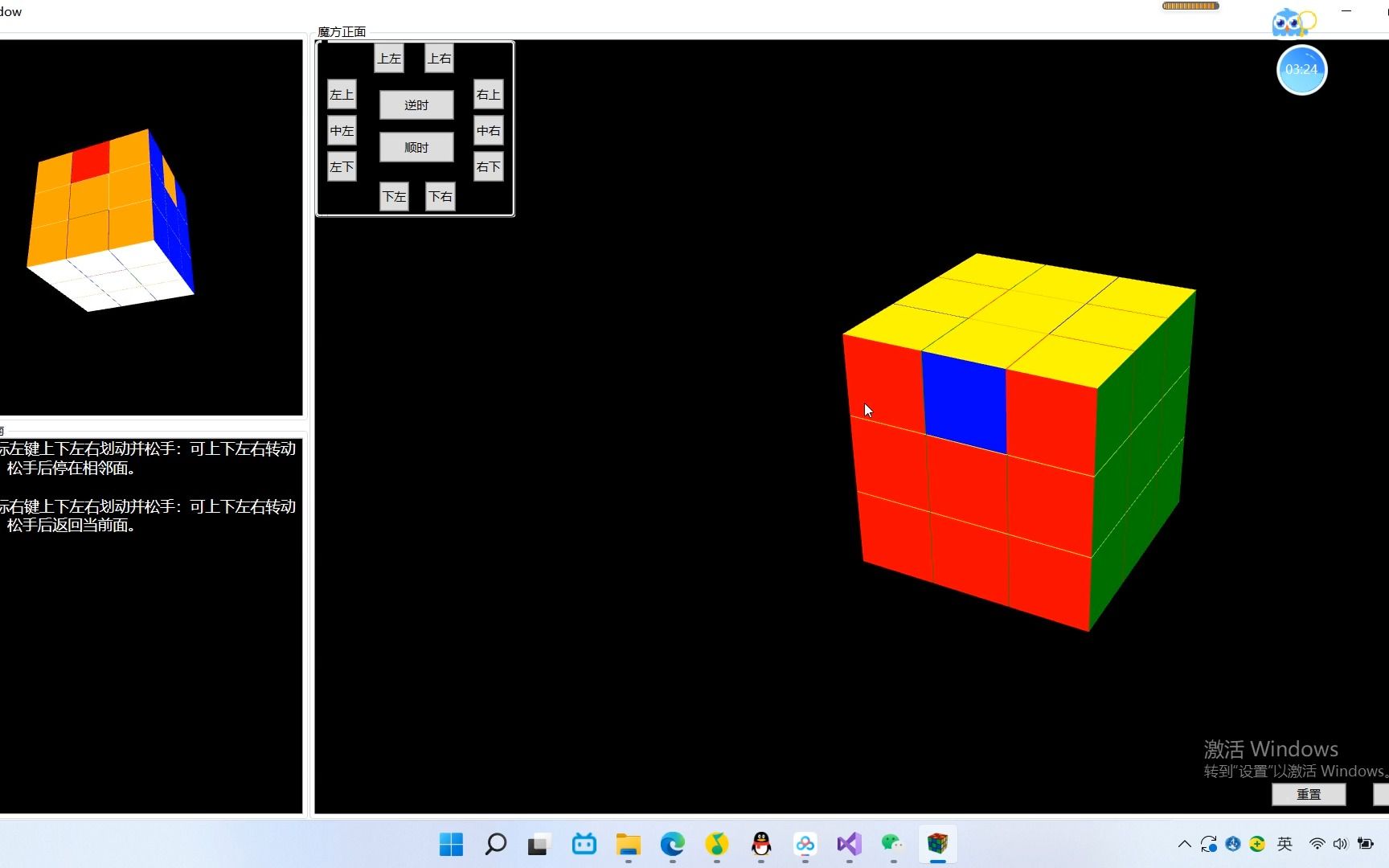Click the 03:24 timer bubble
The height and width of the screenshot is (868, 1389).
pyautogui.click(x=1301, y=70)
